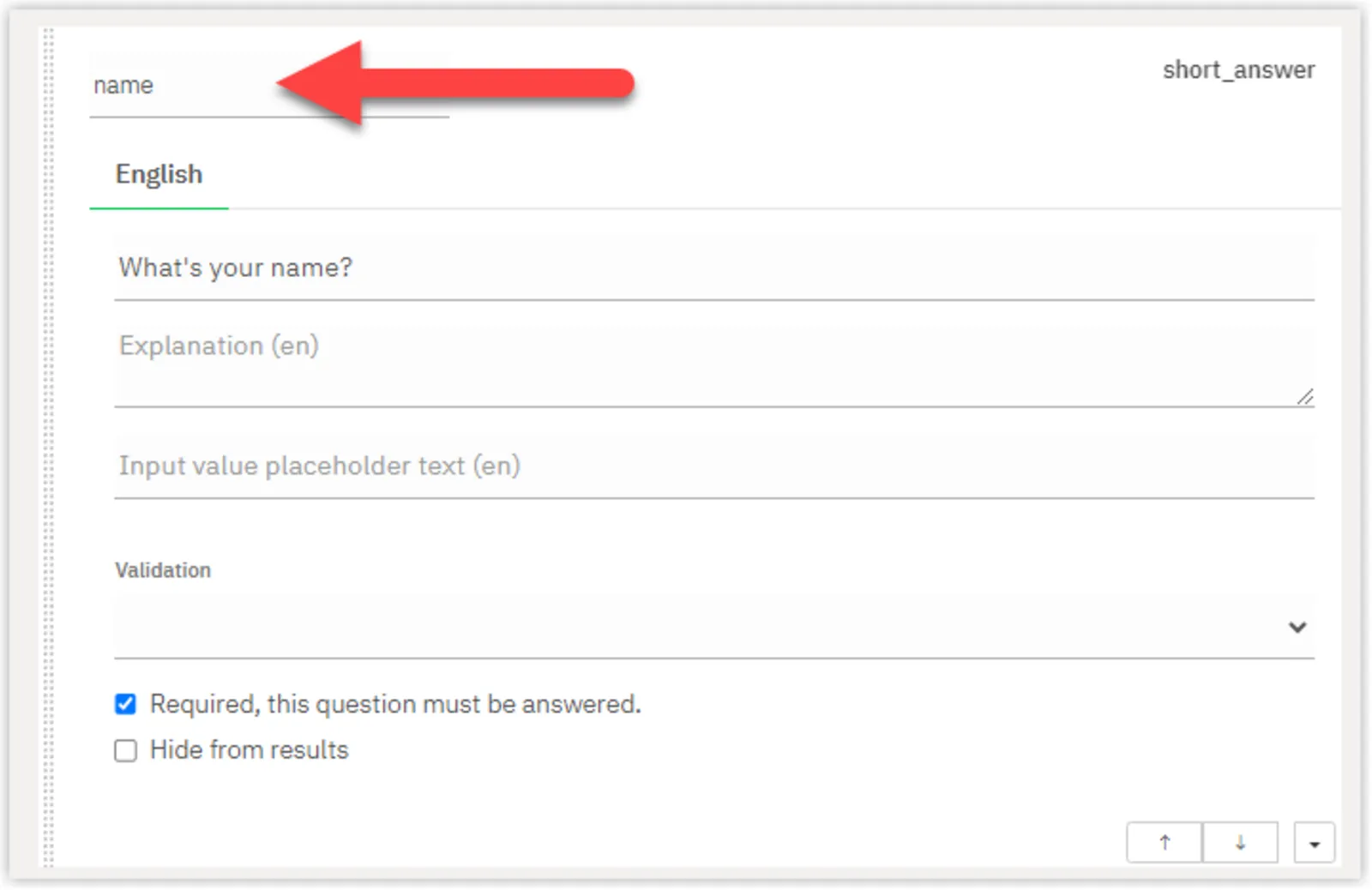Collapse the question card with the arrow button
This screenshot has width=1372, height=890.
[1315, 843]
